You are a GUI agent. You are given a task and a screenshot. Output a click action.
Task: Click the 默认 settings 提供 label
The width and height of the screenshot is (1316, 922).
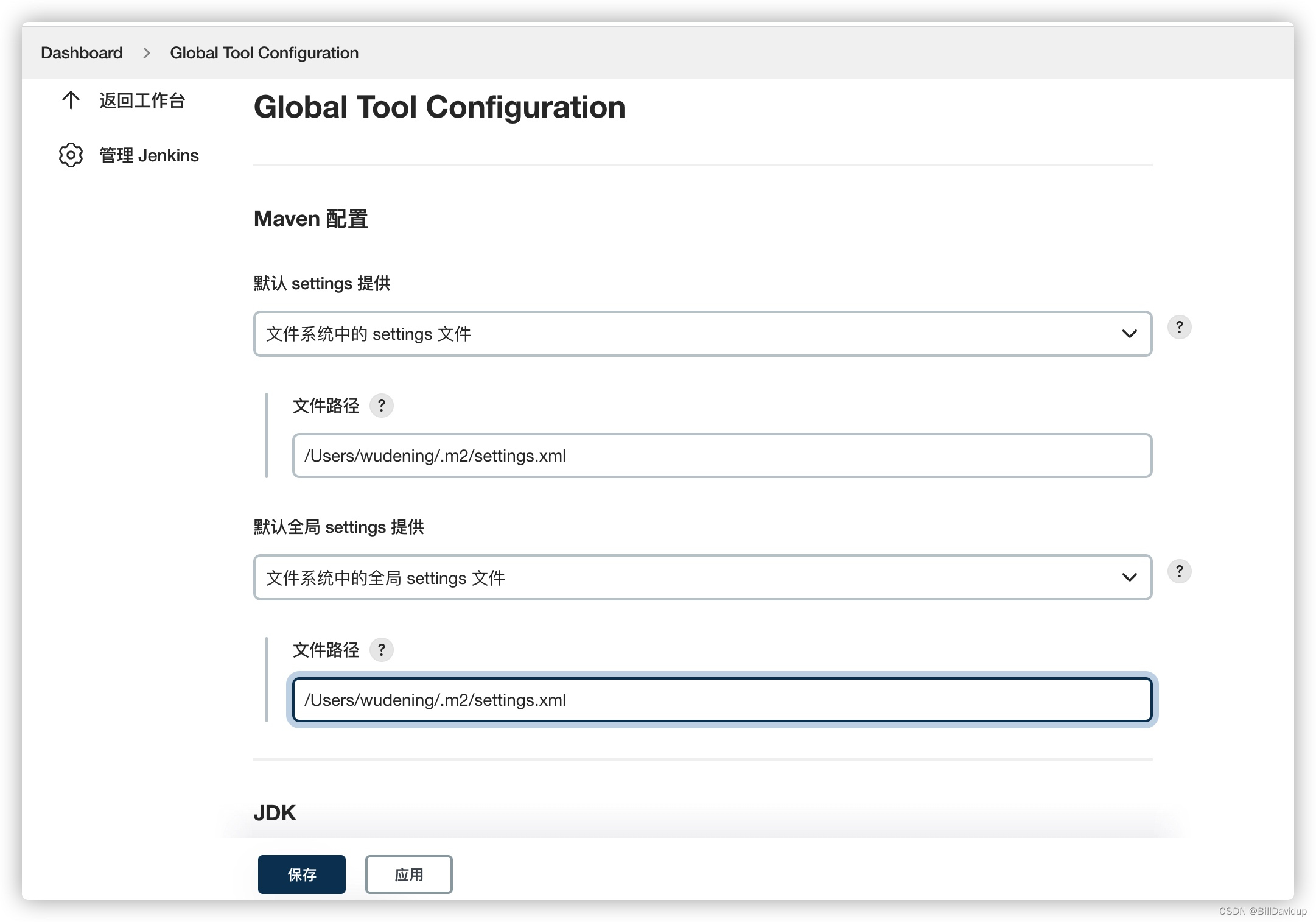point(322,283)
